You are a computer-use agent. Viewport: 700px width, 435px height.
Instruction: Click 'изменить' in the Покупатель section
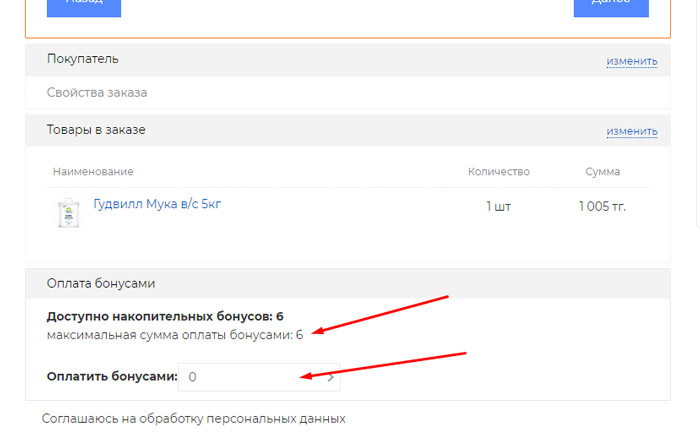[631, 61]
